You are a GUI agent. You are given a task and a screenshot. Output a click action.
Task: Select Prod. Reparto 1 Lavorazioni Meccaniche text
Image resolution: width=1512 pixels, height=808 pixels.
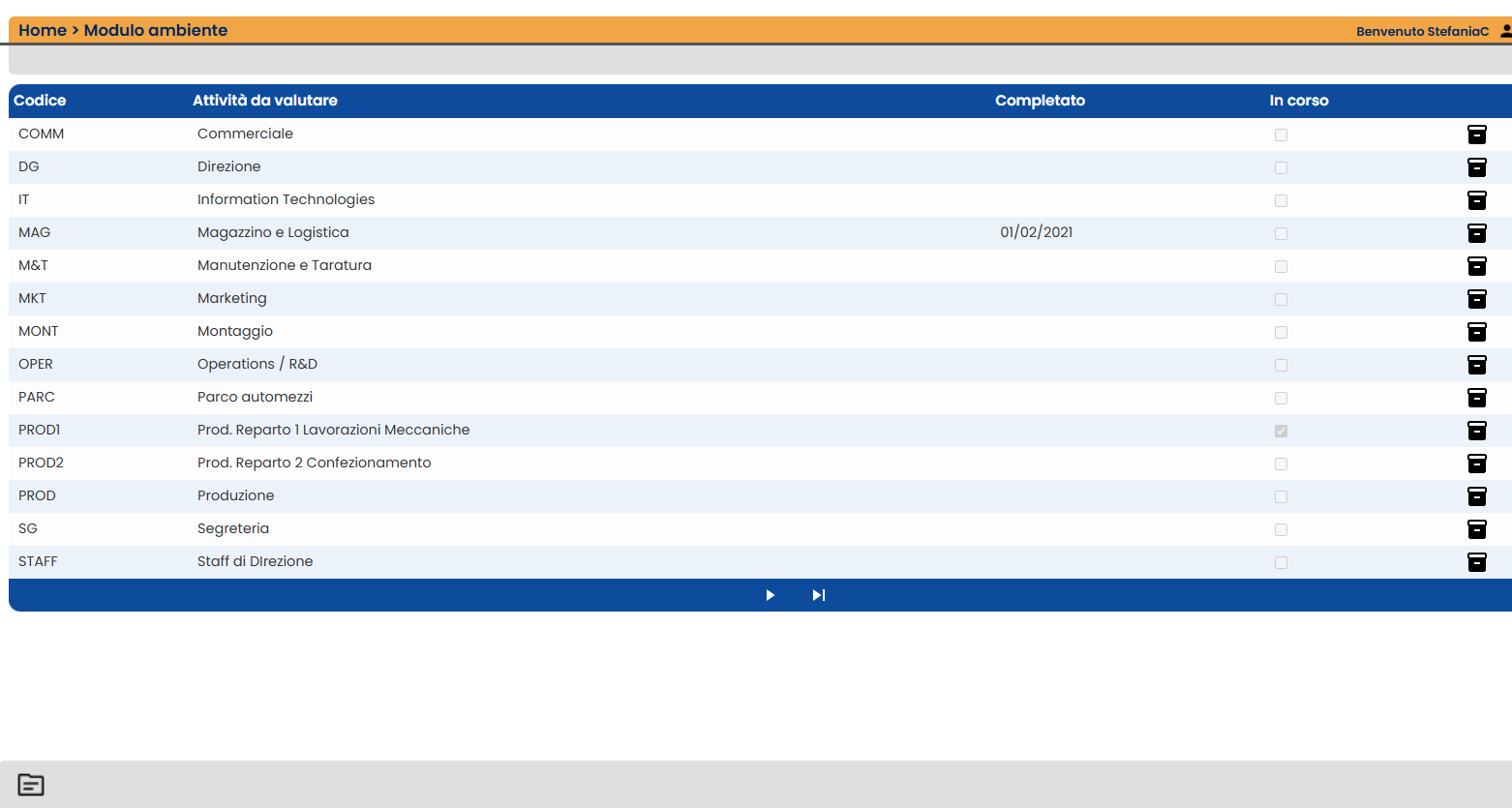click(334, 430)
